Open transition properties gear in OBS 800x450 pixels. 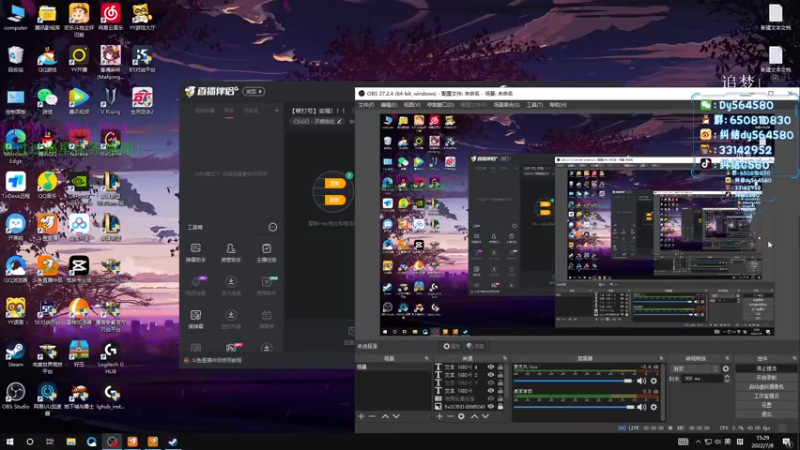click(726, 368)
